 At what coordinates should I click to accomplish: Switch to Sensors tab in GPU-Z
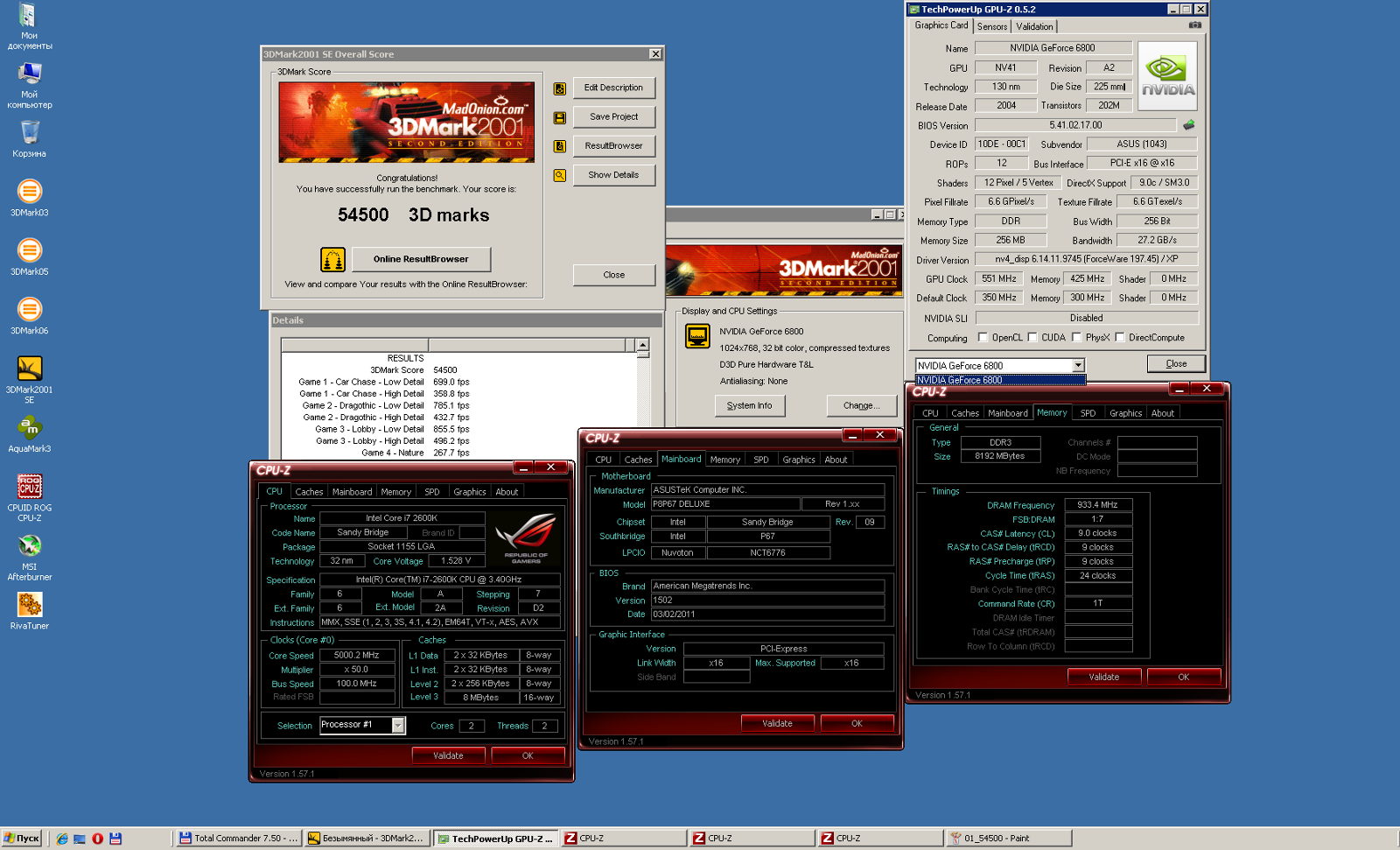992,26
